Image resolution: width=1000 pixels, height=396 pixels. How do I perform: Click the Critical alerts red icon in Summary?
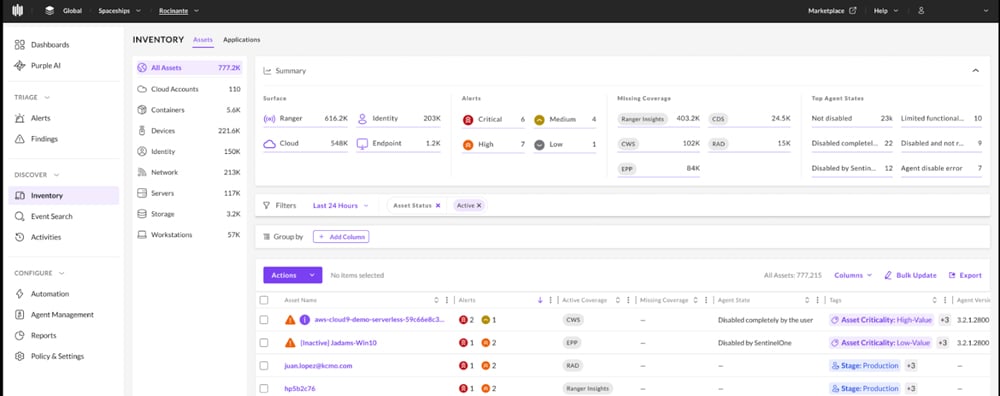pos(467,119)
